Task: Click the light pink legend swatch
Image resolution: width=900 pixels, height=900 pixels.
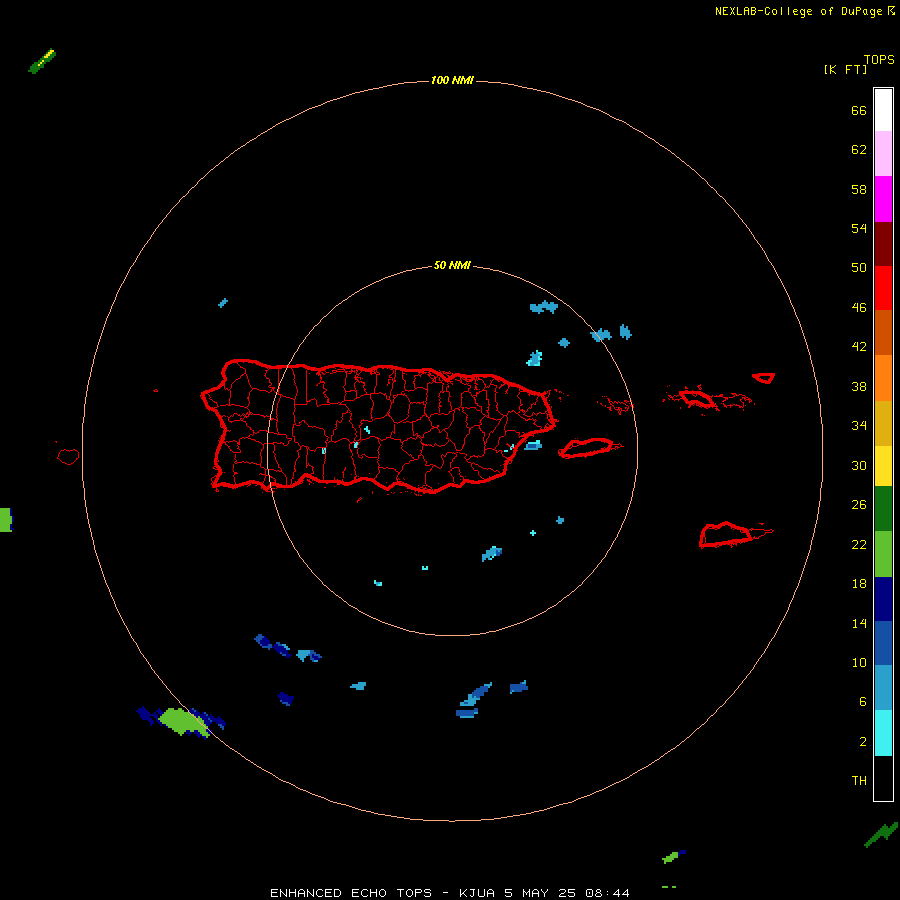Action: click(x=883, y=154)
